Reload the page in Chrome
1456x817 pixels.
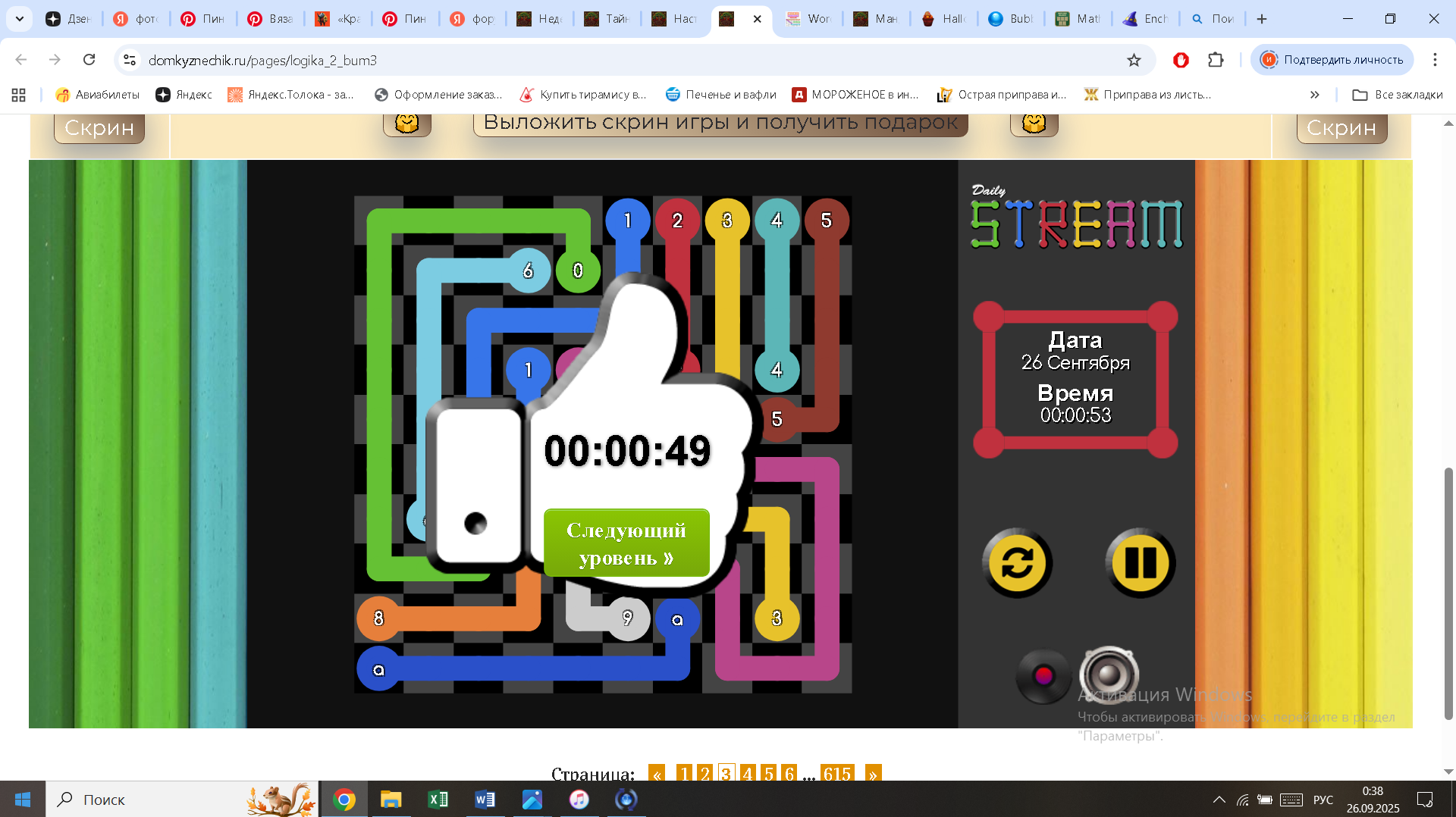click(x=89, y=60)
